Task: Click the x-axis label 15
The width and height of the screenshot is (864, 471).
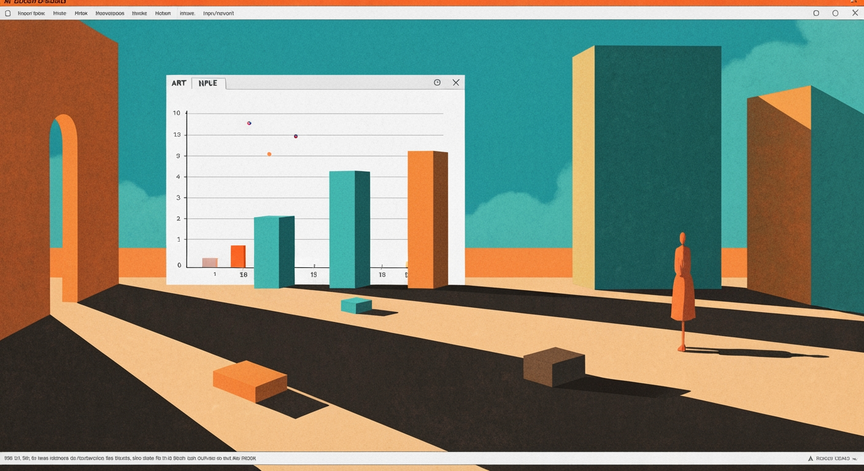Action: point(314,274)
